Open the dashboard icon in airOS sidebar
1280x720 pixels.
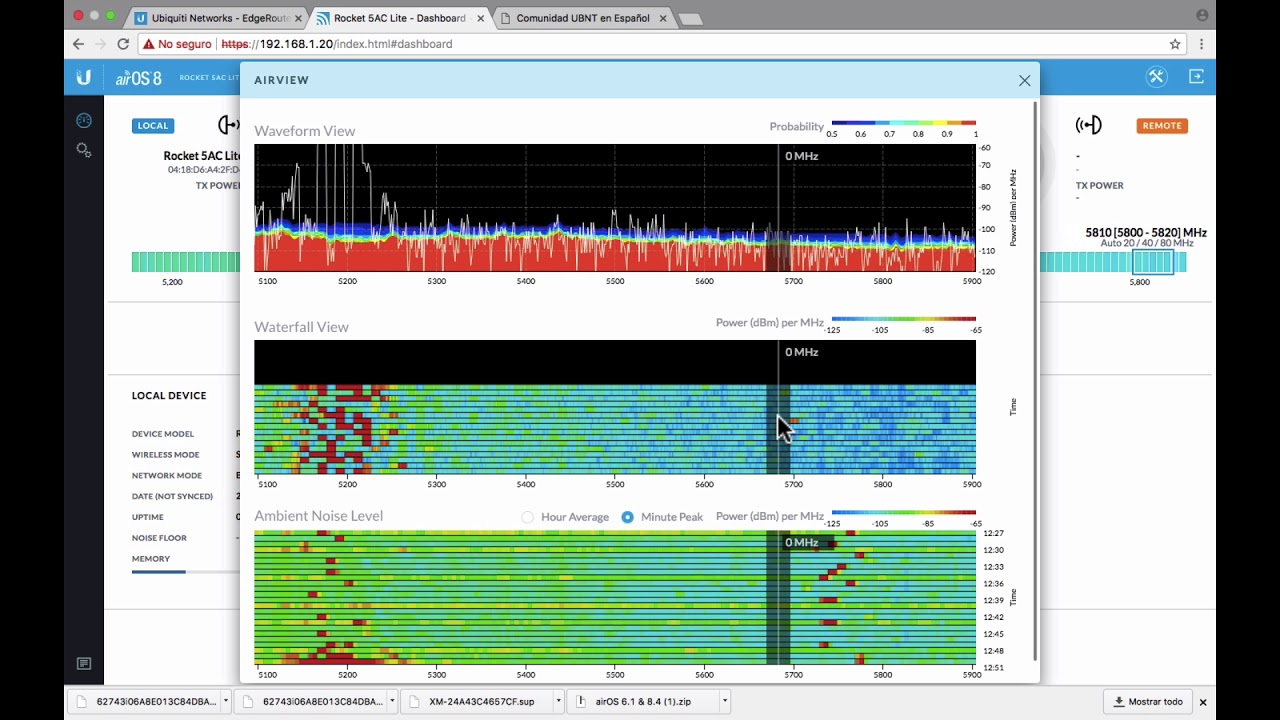point(84,121)
